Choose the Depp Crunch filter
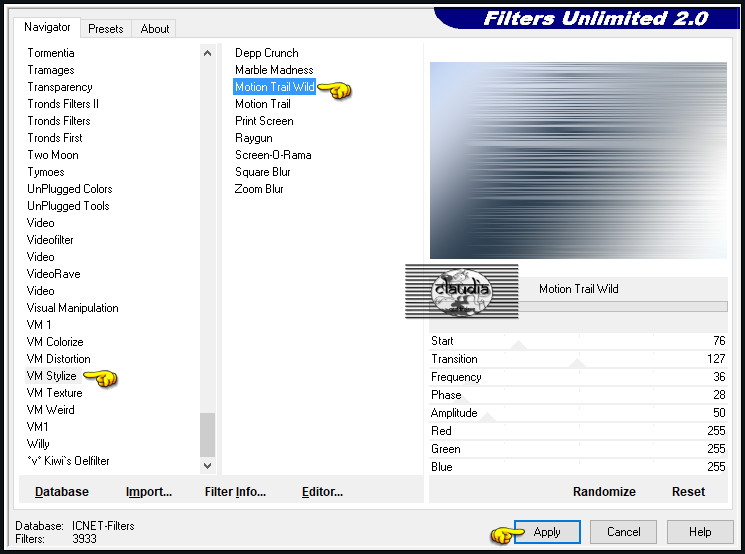Image resolution: width=745 pixels, height=554 pixels. point(267,53)
